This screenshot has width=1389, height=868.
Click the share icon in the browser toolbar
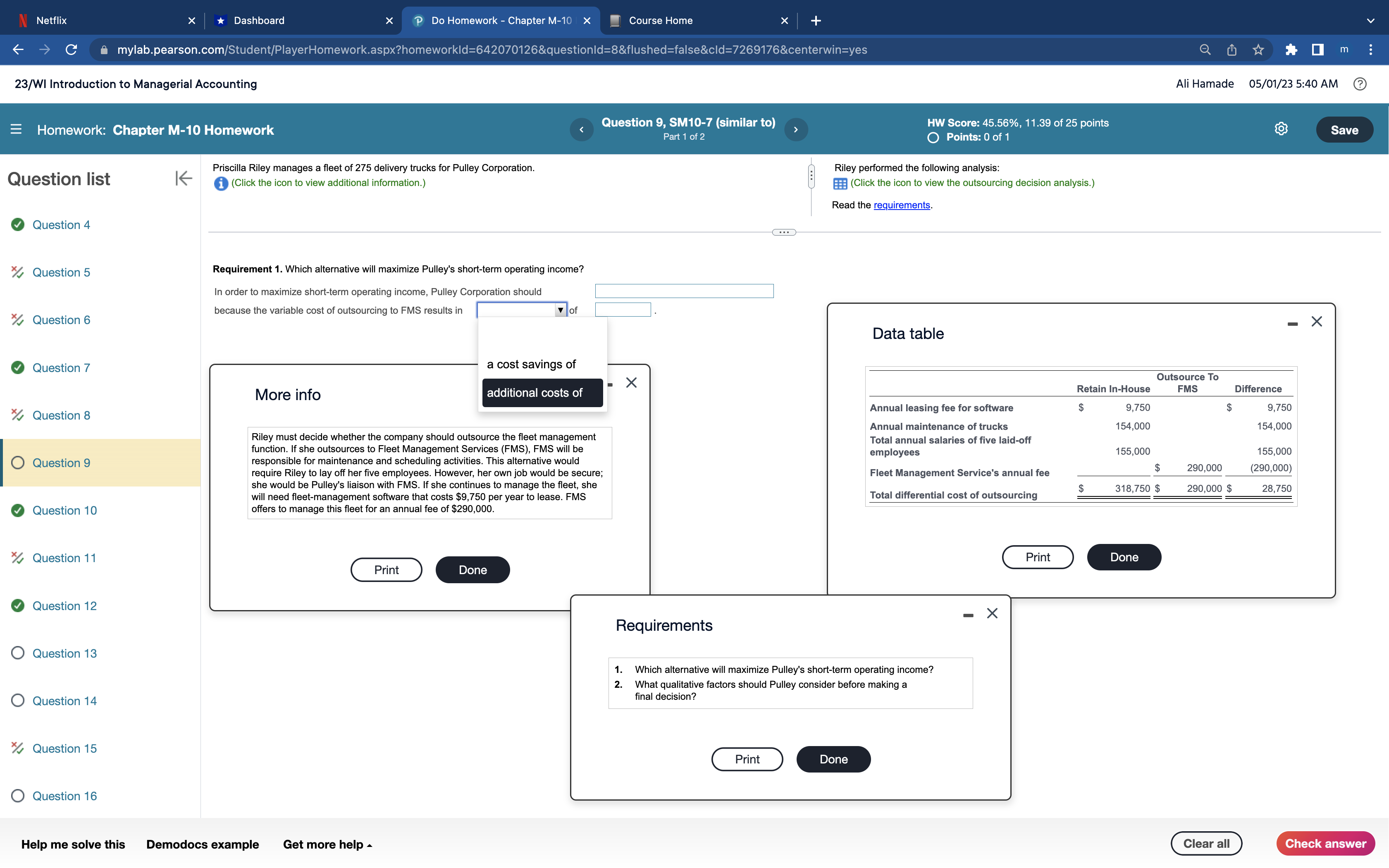[1231, 49]
